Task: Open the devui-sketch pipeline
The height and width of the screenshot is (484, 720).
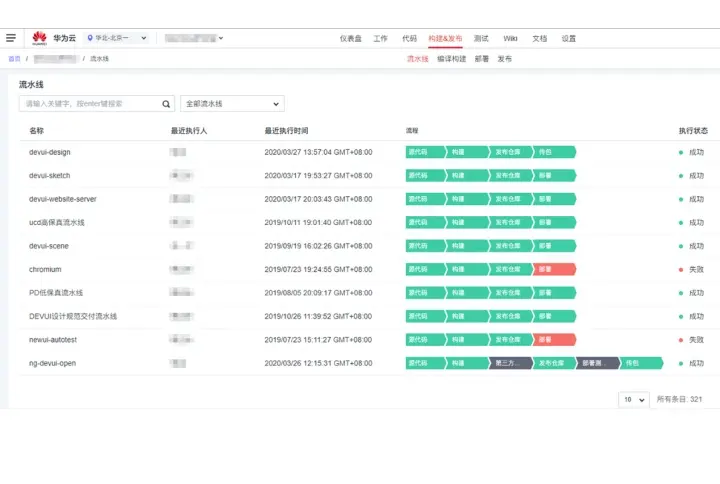Action: click(50, 175)
